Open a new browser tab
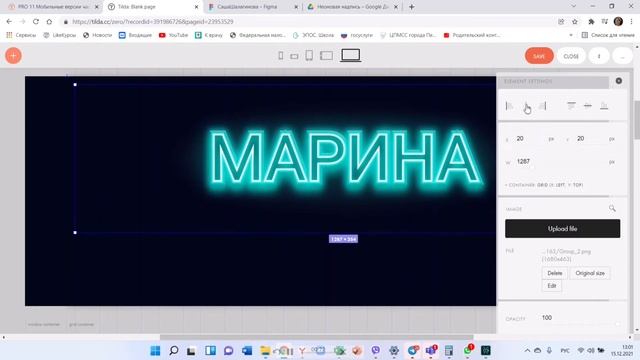Screen dimensions: 640x360 pyautogui.click(x=411, y=7)
